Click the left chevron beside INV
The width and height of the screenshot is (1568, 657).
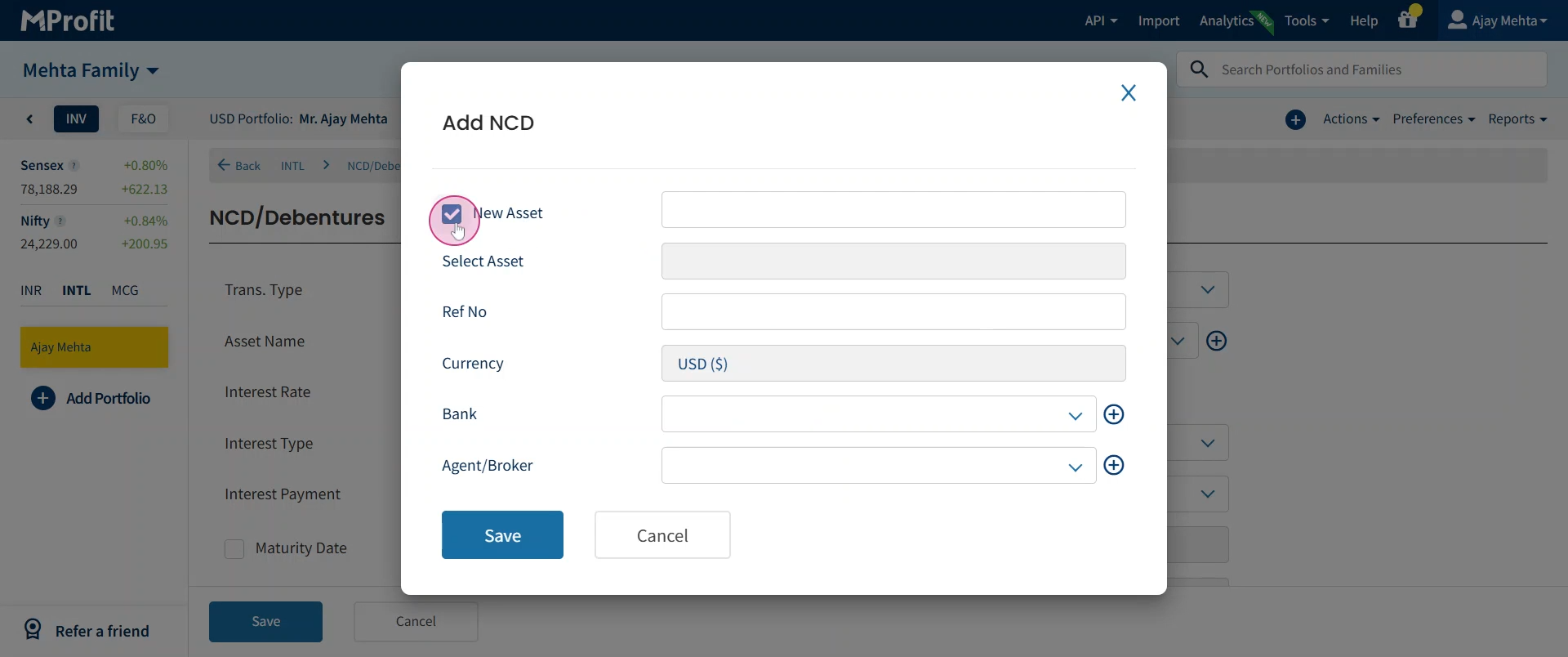(x=30, y=120)
